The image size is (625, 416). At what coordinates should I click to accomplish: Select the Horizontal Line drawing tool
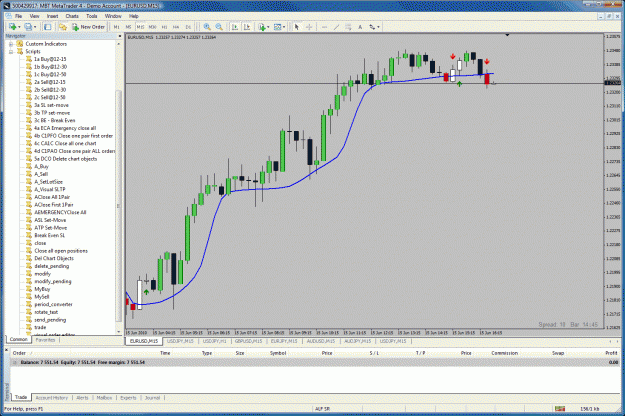[x=324, y=27]
